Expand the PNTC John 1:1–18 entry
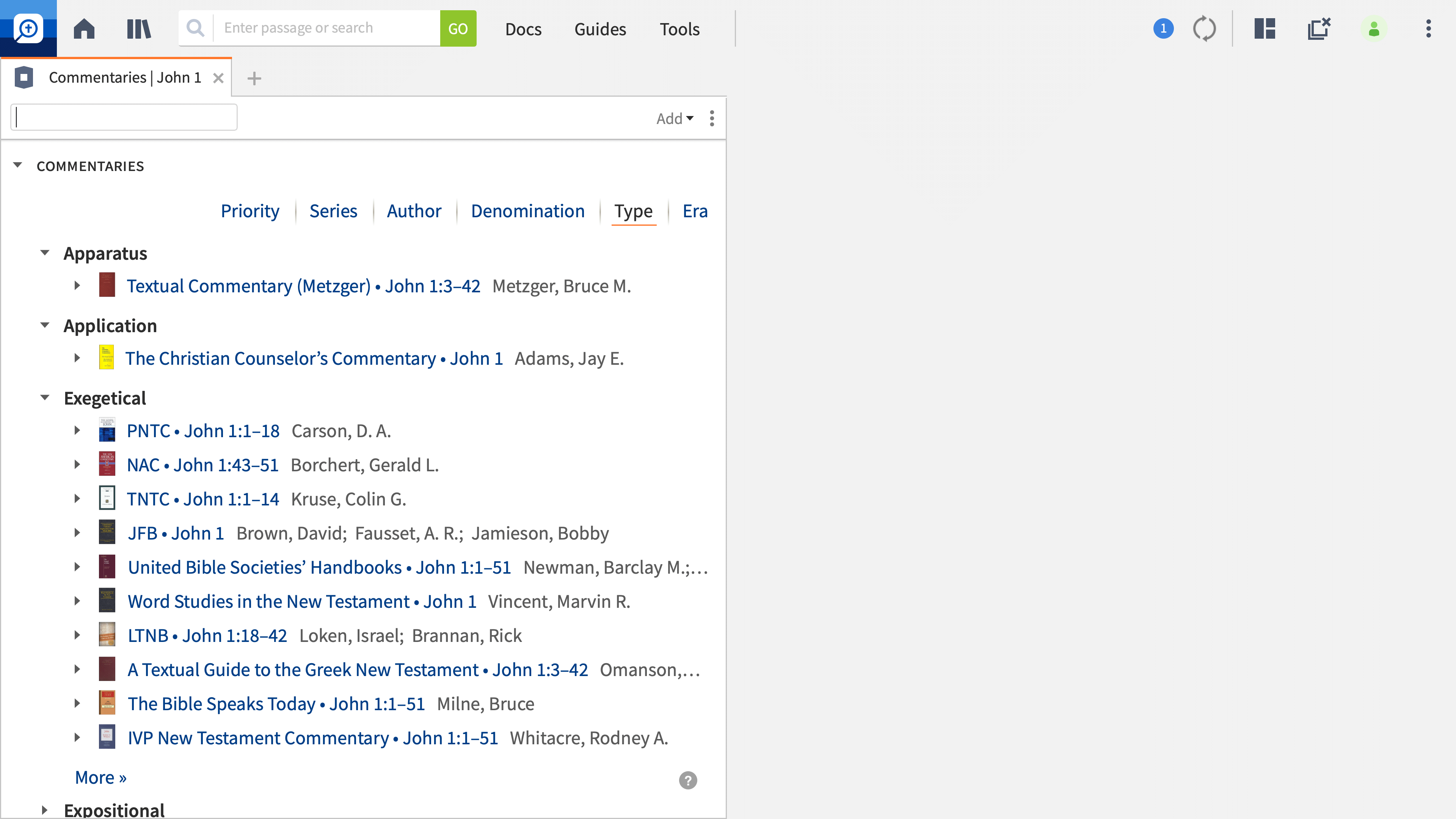The height and width of the screenshot is (819, 1456). pos(77,430)
